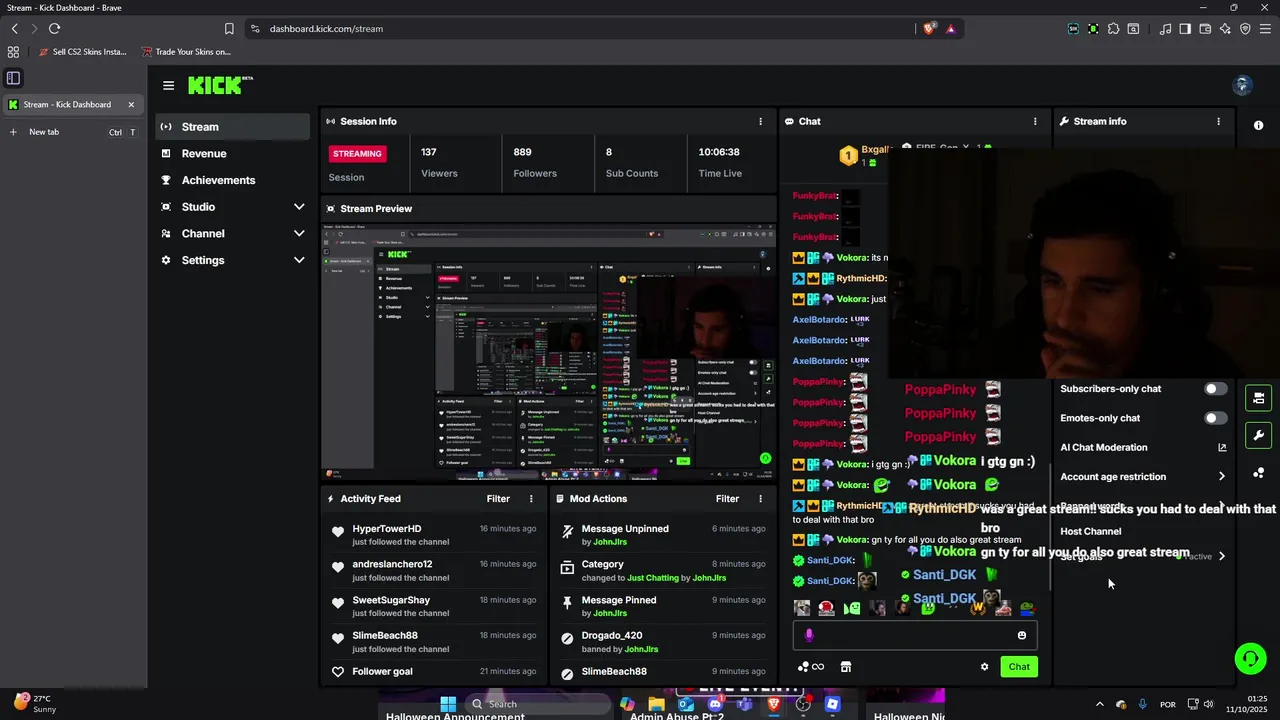Screen dimensions: 1280x720
Task: Click the Brave Rewards triangle icon
Action: coord(950,29)
